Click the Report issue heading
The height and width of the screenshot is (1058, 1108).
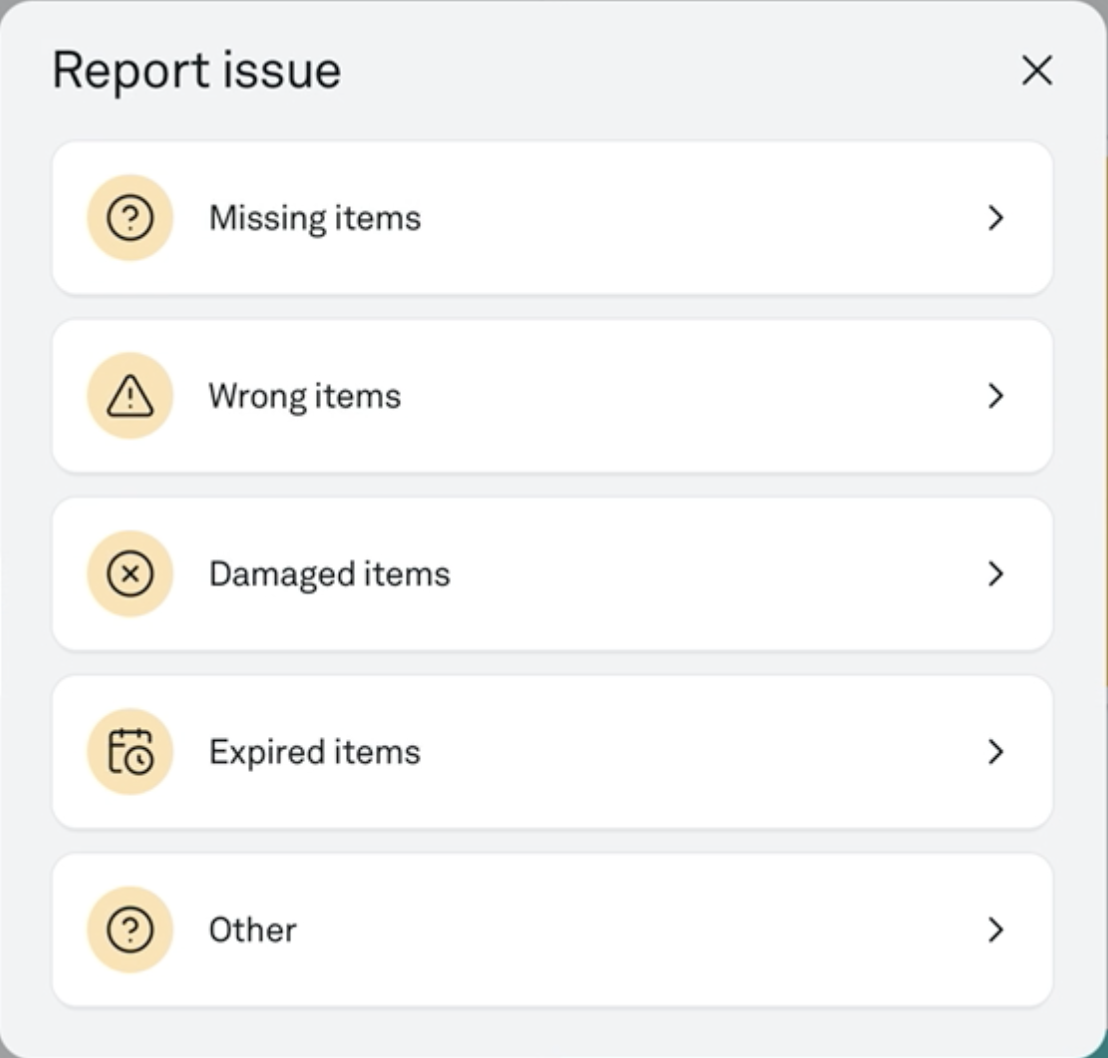coord(196,71)
